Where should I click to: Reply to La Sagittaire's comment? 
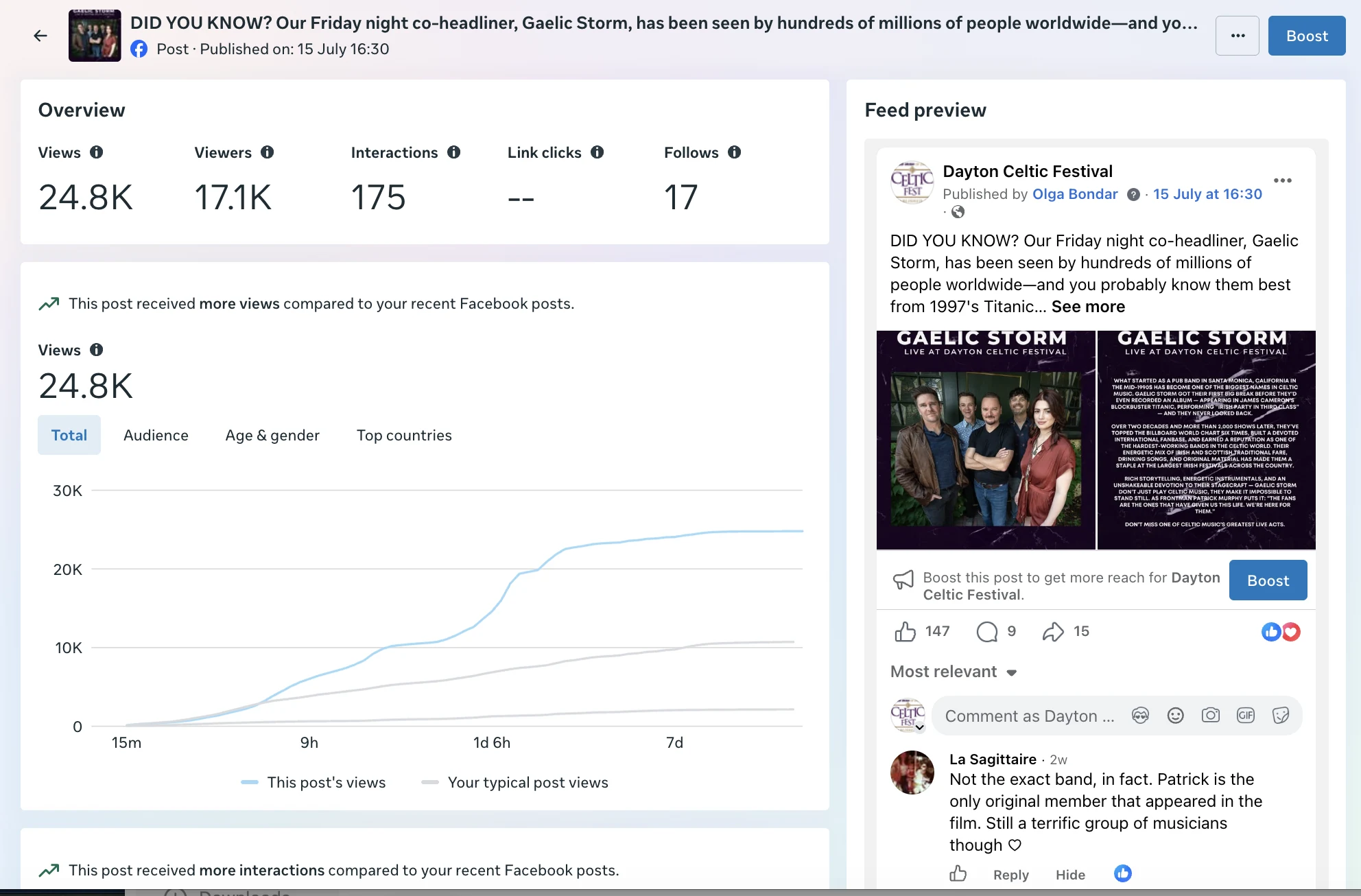click(x=1011, y=875)
